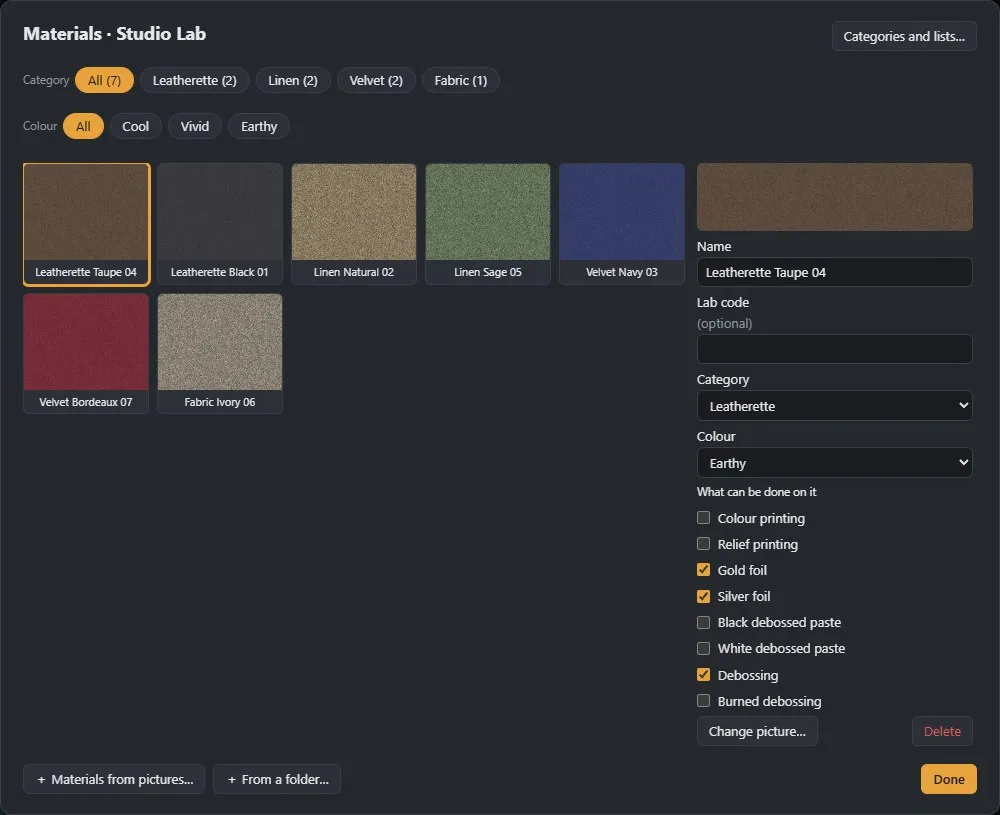Untick the Debossing checkbox
Image resolution: width=1000 pixels, height=815 pixels.
[703, 675]
